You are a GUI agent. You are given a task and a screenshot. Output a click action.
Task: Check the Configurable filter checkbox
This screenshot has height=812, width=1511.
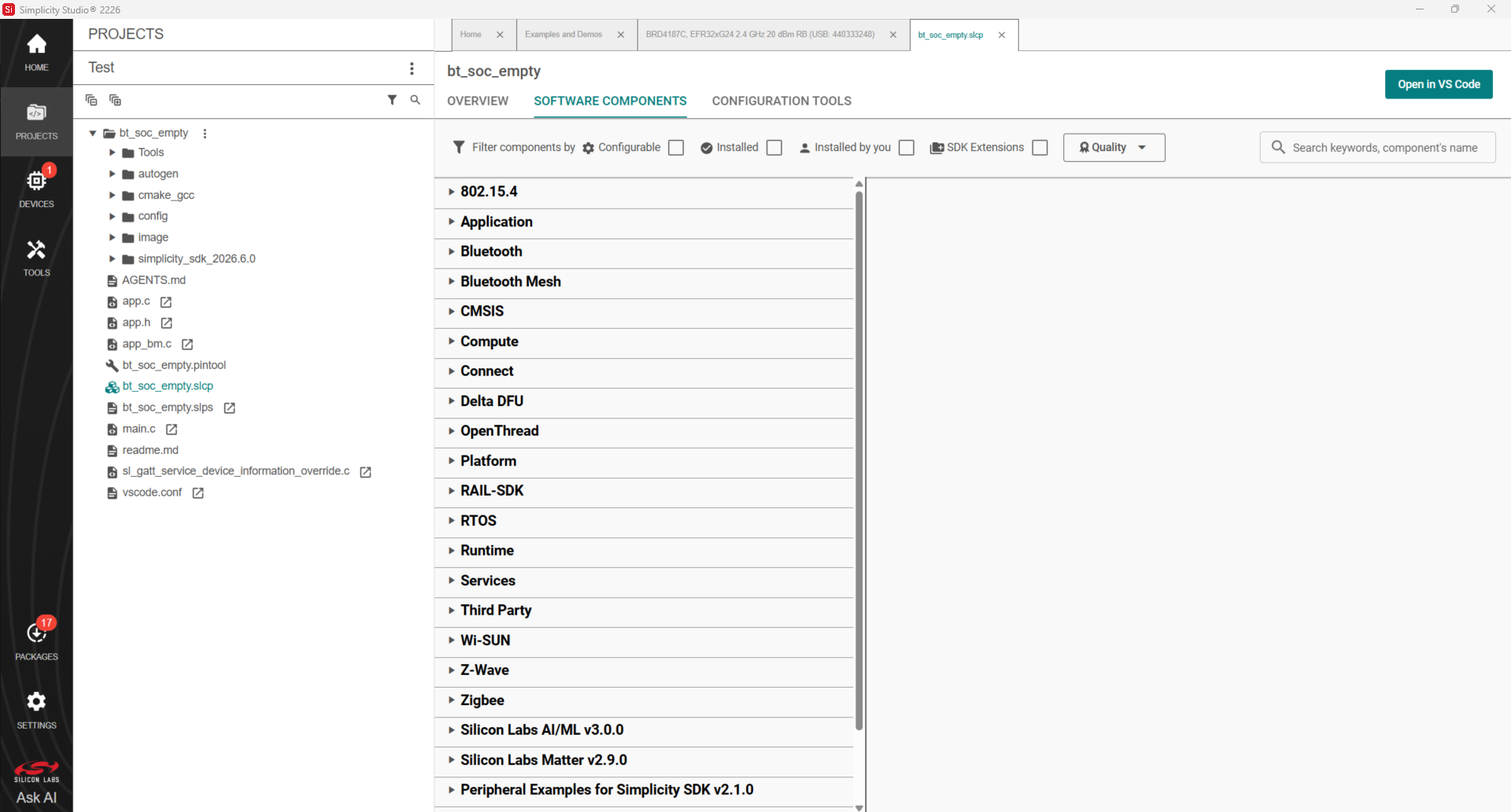pos(676,148)
